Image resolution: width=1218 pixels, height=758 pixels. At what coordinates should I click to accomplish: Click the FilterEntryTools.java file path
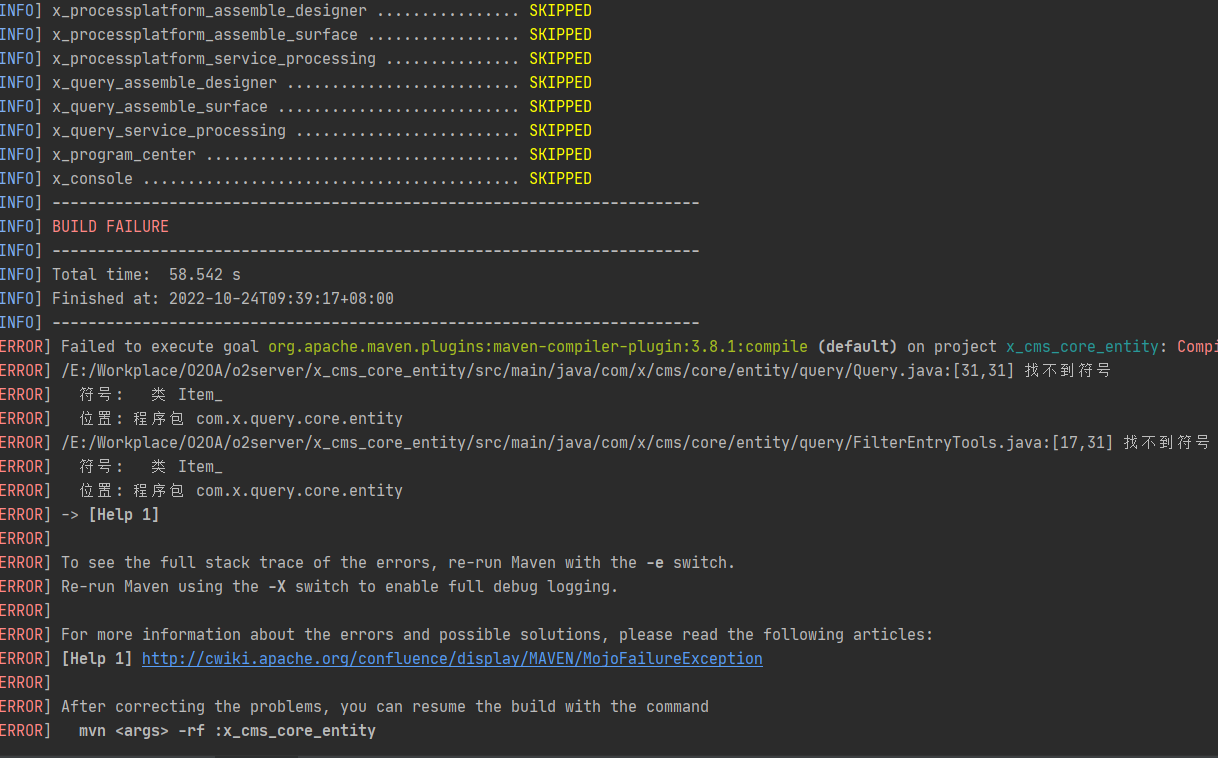586,443
